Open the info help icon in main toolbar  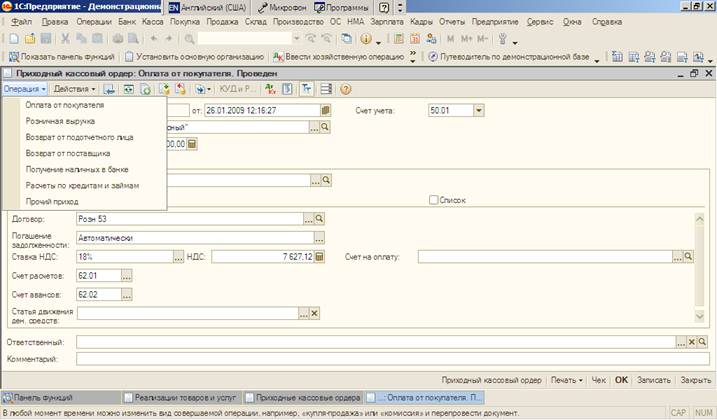[x=366, y=39]
